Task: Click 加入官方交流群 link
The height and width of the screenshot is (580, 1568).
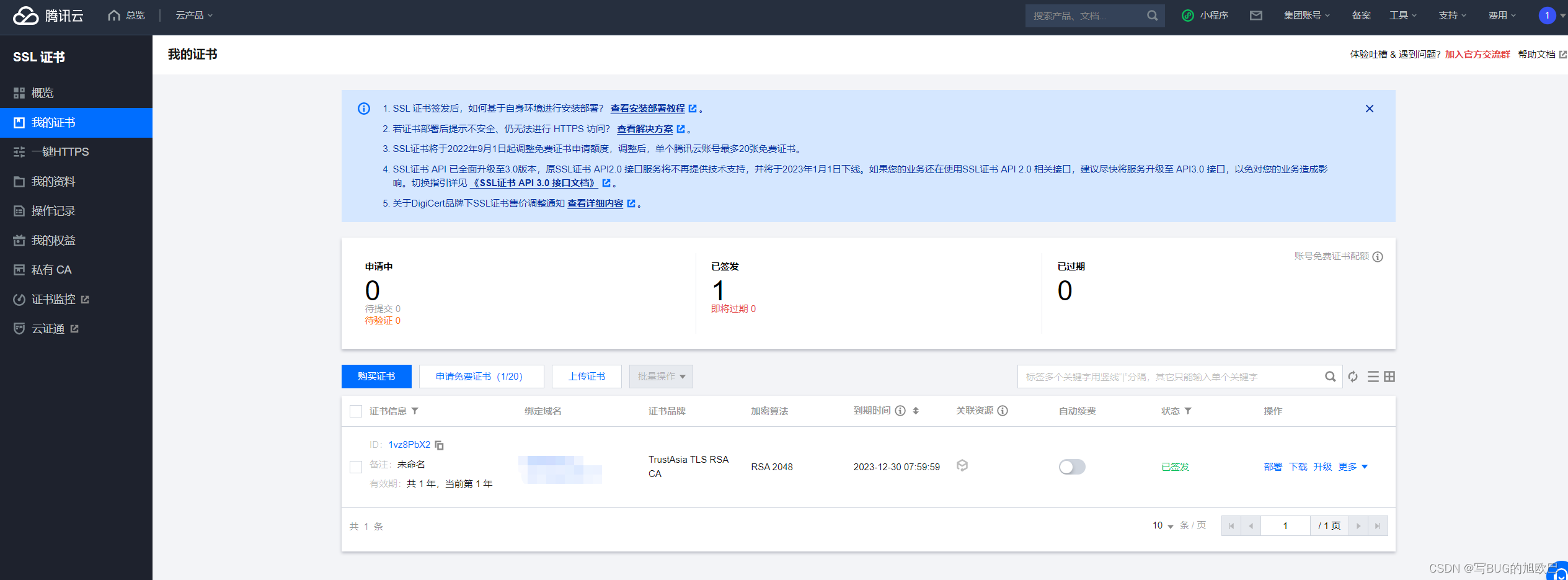Action: click(x=1477, y=55)
